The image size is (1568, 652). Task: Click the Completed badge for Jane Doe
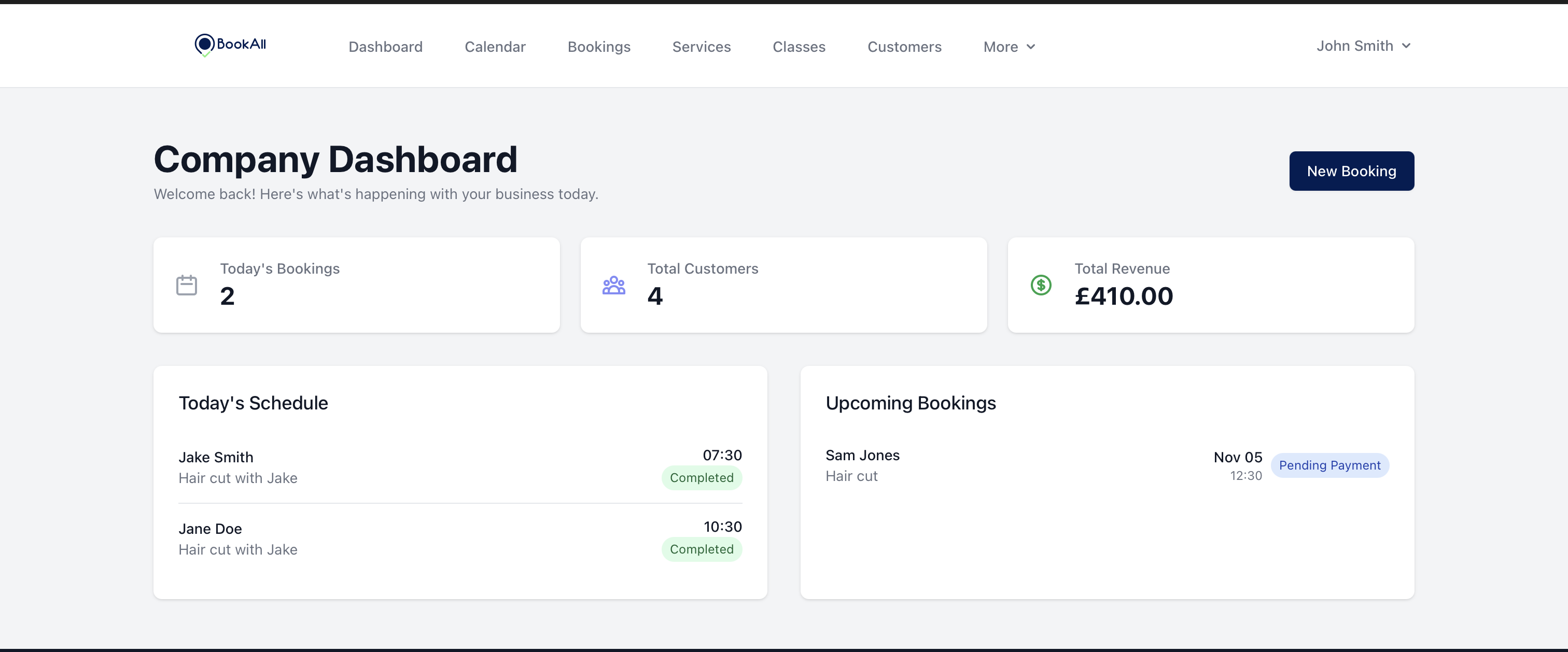pyautogui.click(x=701, y=549)
